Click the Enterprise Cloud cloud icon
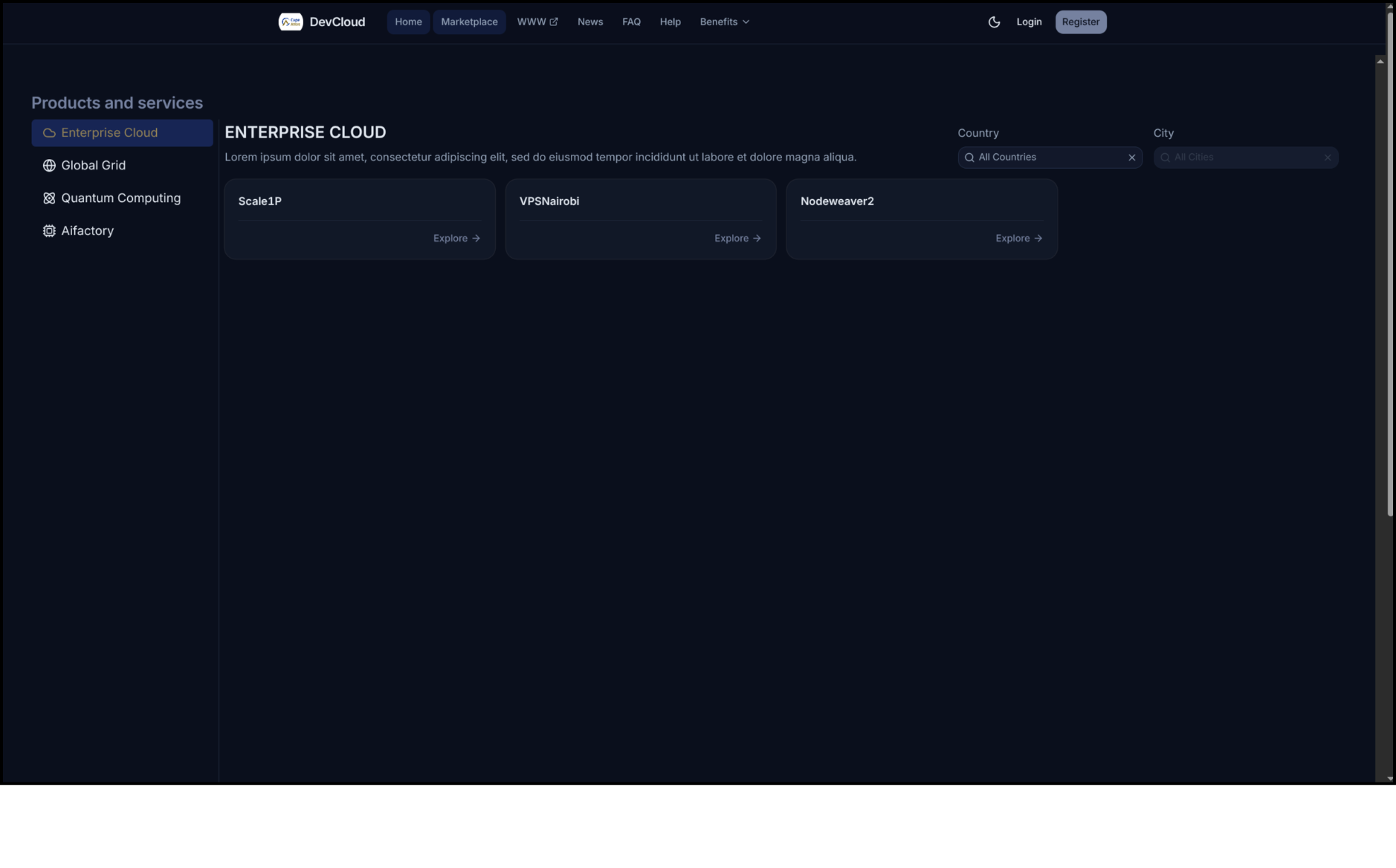Viewport: 1396px width, 868px height. [x=49, y=133]
